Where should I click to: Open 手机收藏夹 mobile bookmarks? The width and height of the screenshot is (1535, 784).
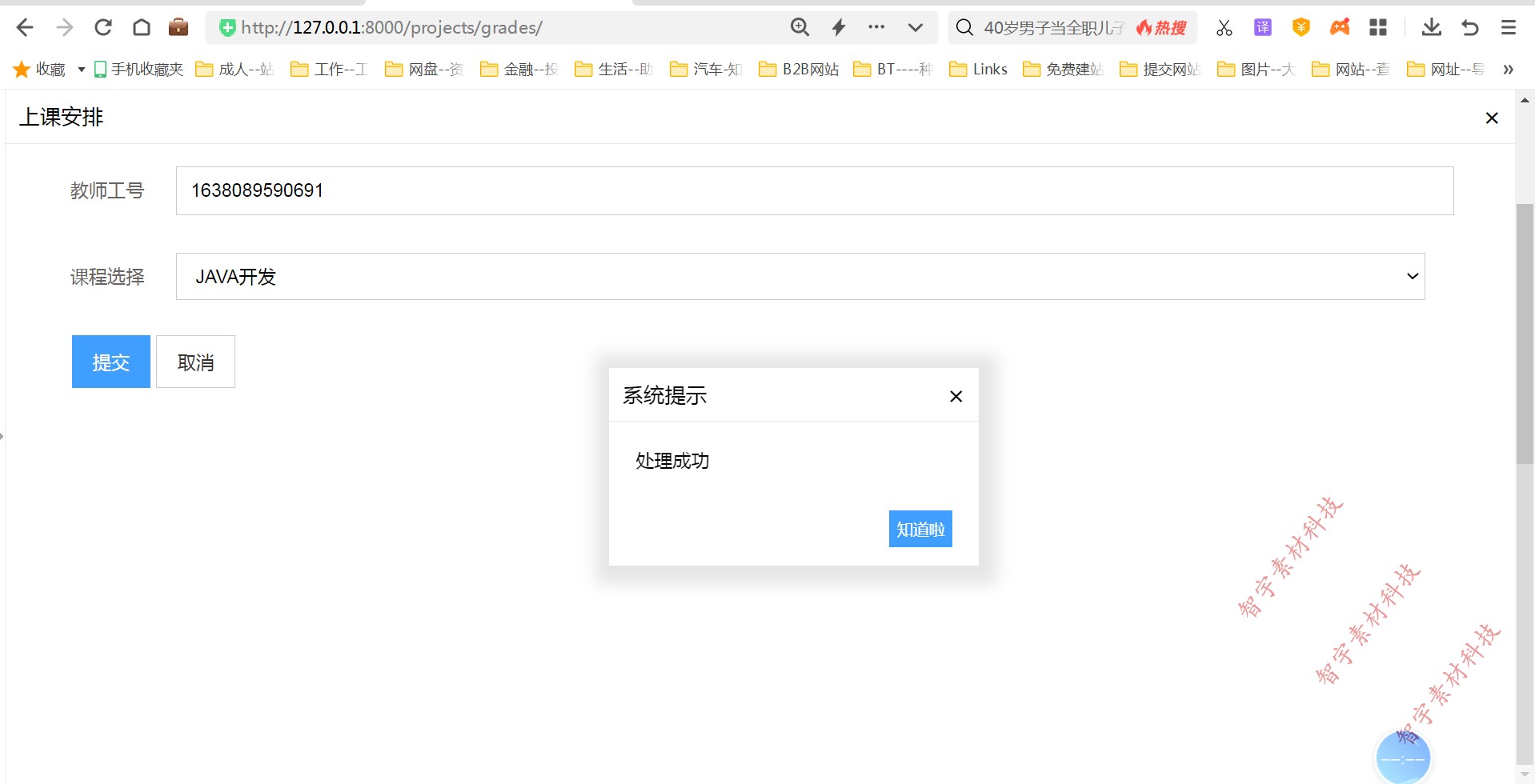pyautogui.click(x=138, y=69)
